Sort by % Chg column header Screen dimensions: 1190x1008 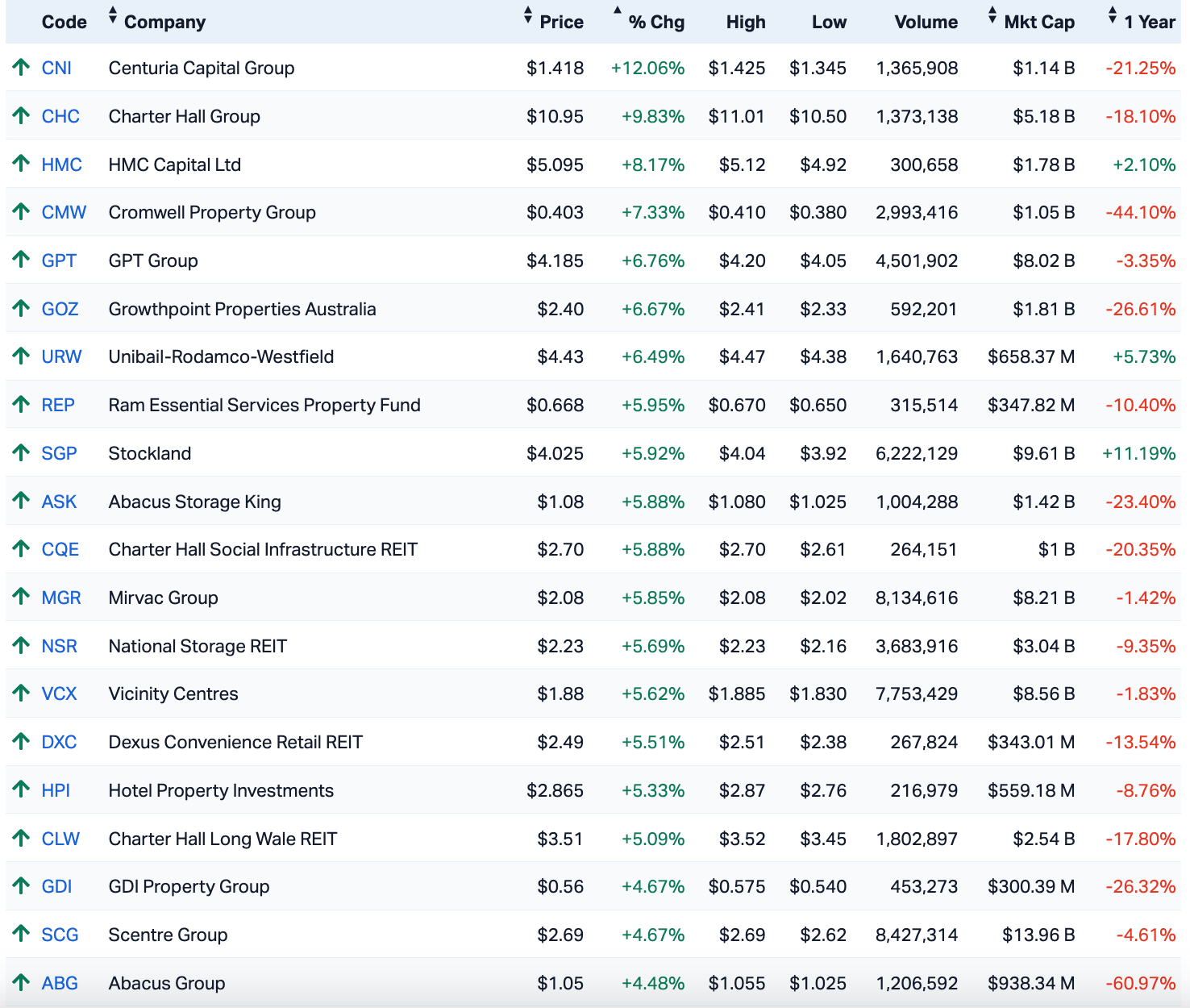point(649,22)
